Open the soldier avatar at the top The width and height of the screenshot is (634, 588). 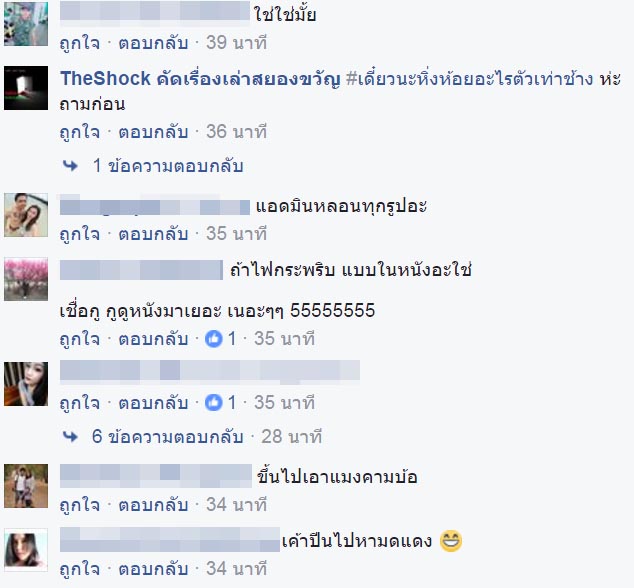coord(26,23)
